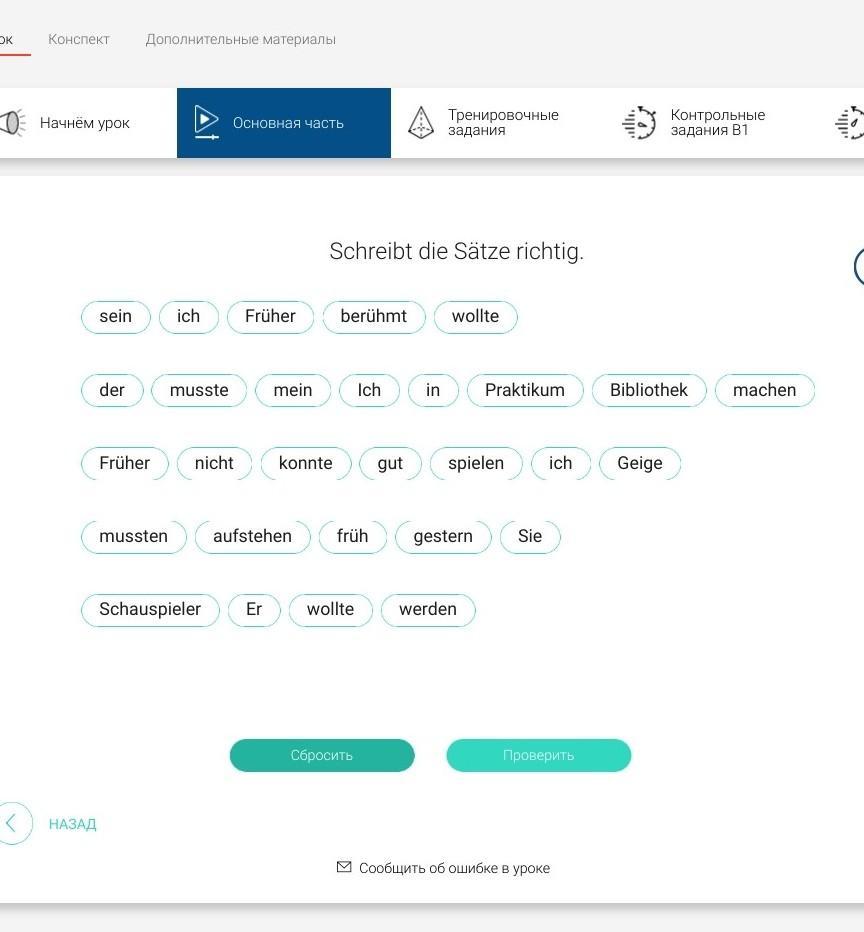Click the pyramid icon of Тренировочные задания

click(x=421, y=123)
